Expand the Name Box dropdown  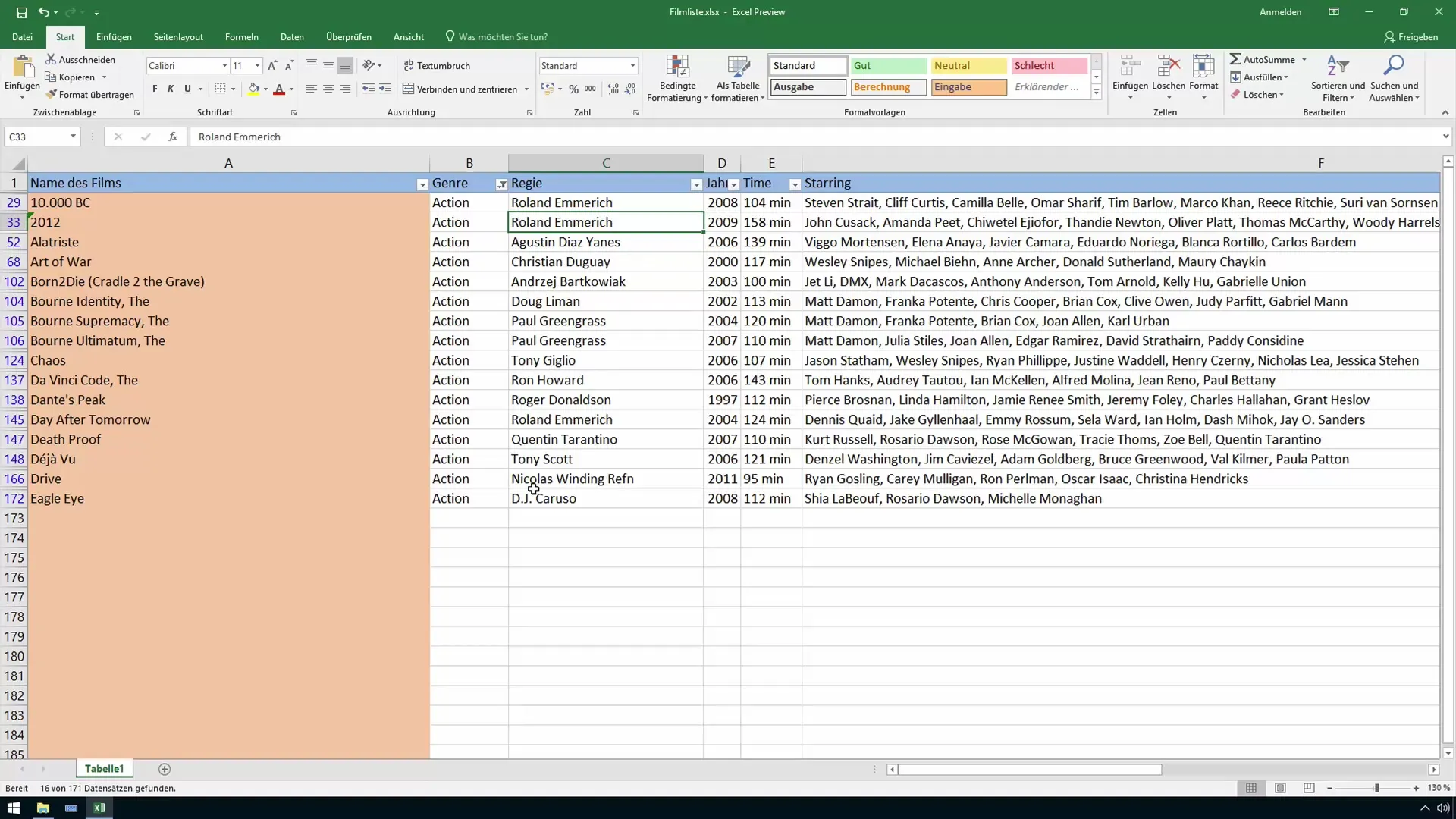click(73, 136)
